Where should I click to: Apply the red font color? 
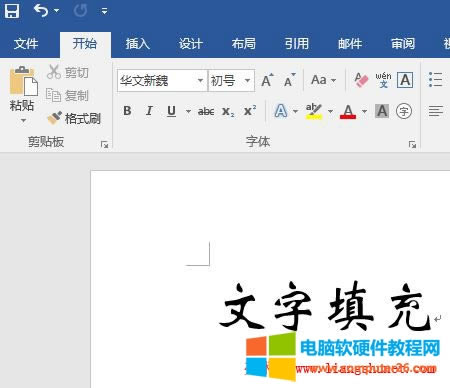click(348, 111)
